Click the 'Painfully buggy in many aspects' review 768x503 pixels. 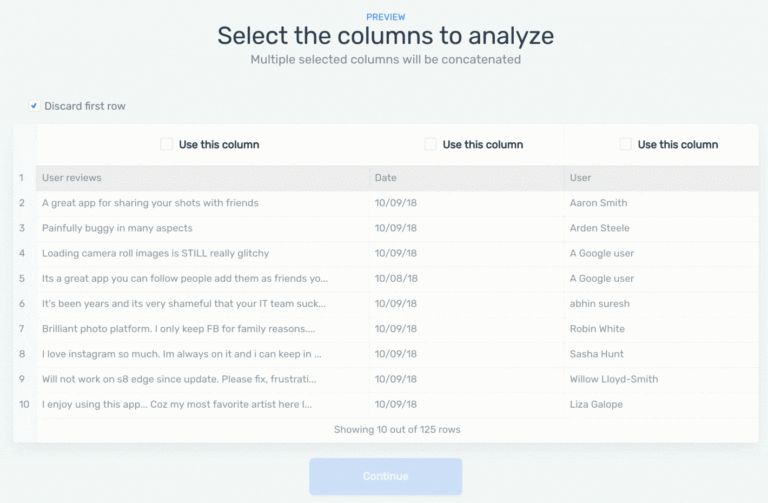click(x=117, y=228)
